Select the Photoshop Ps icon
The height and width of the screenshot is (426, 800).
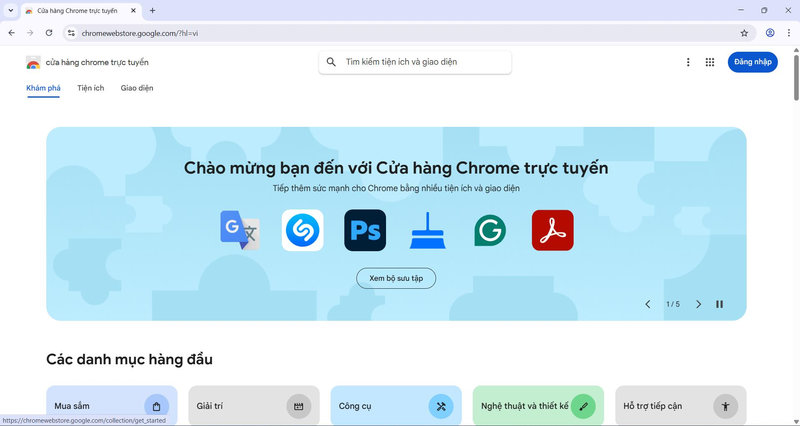365,230
